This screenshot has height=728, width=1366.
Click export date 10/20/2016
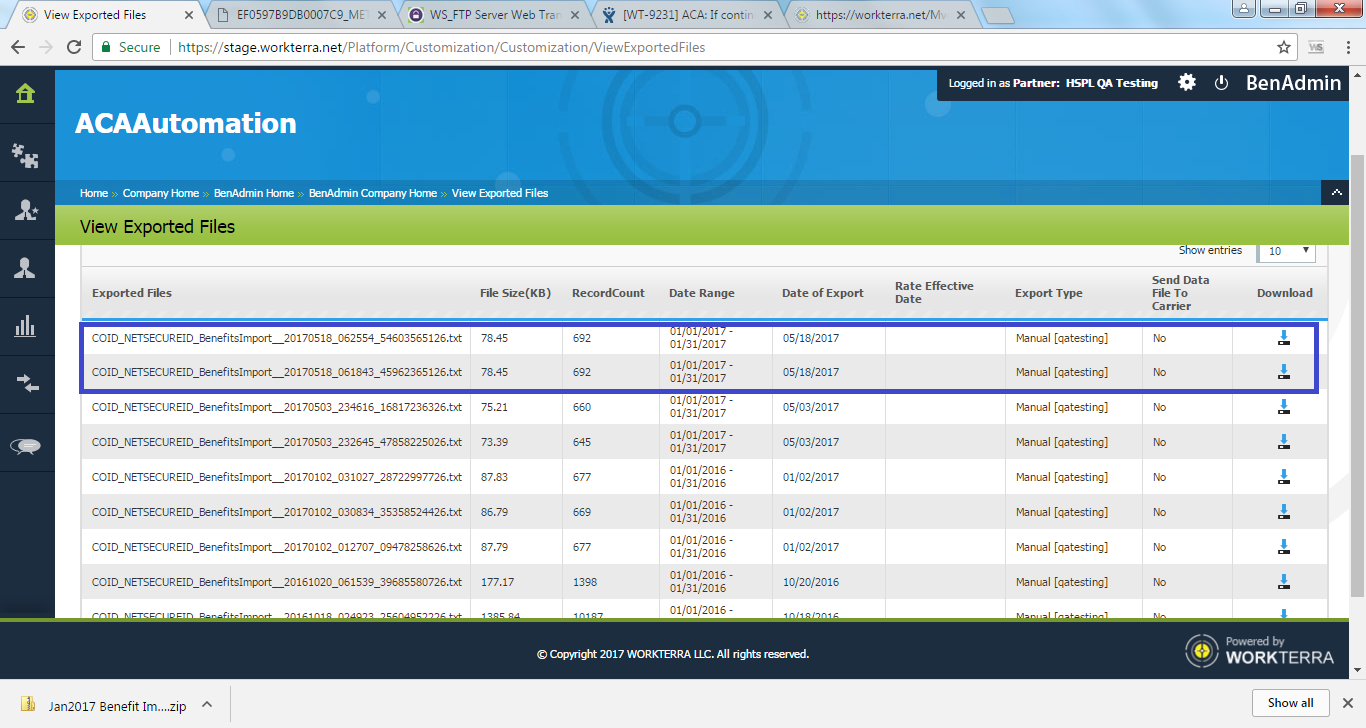point(811,582)
